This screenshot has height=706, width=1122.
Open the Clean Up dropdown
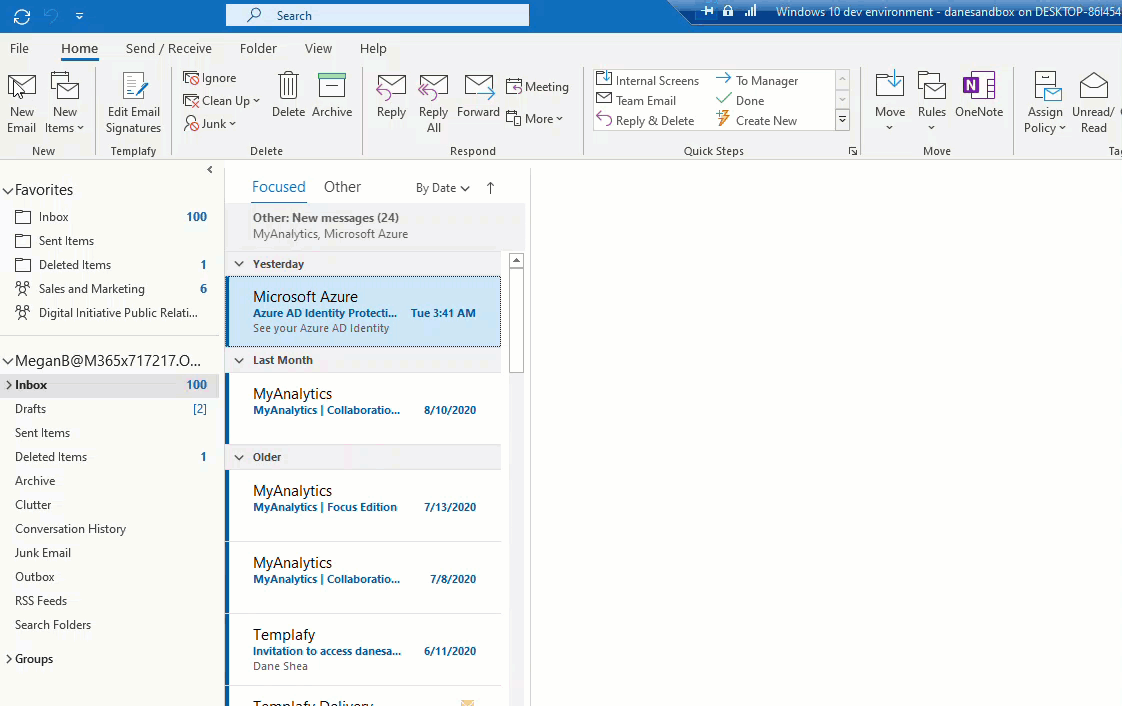(222, 101)
